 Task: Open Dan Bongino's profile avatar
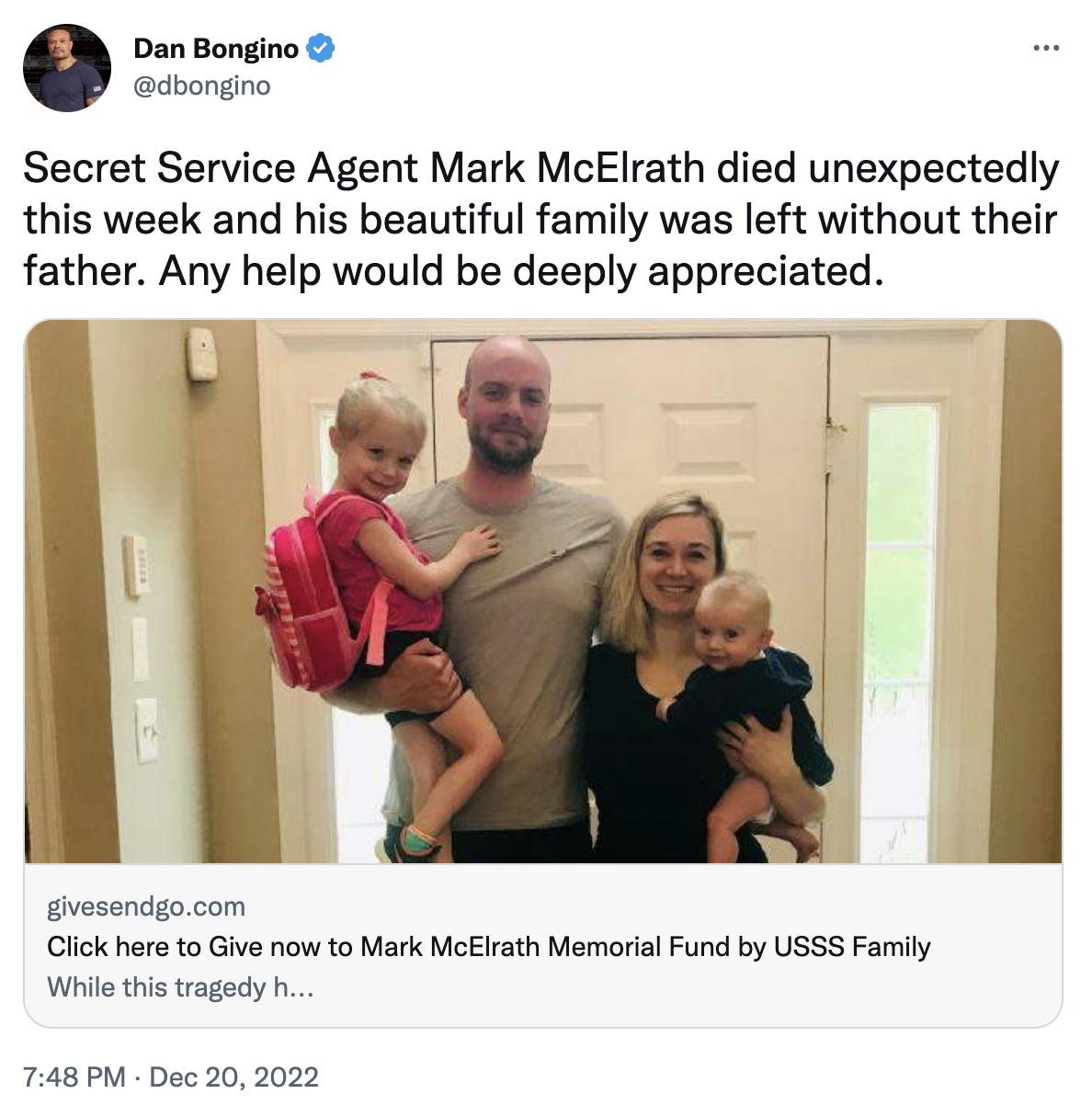66,68
